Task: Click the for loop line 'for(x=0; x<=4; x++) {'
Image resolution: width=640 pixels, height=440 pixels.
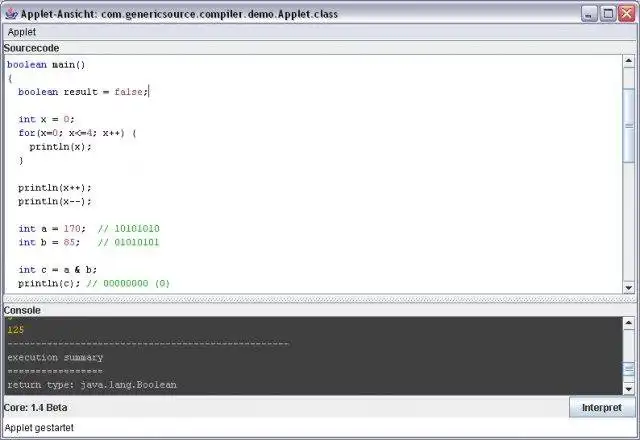Action: (x=77, y=133)
